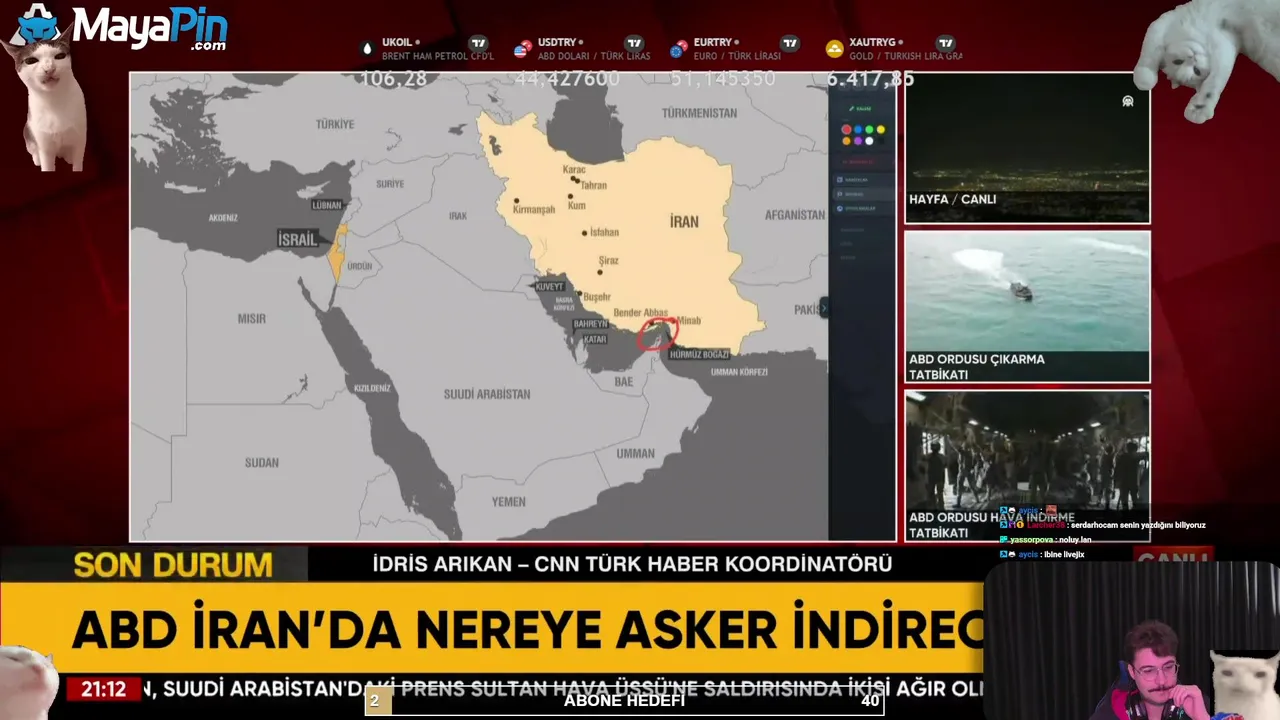The width and height of the screenshot is (1280, 720).
Task: Click the Tahran city label on map
Action: tap(593, 186)
